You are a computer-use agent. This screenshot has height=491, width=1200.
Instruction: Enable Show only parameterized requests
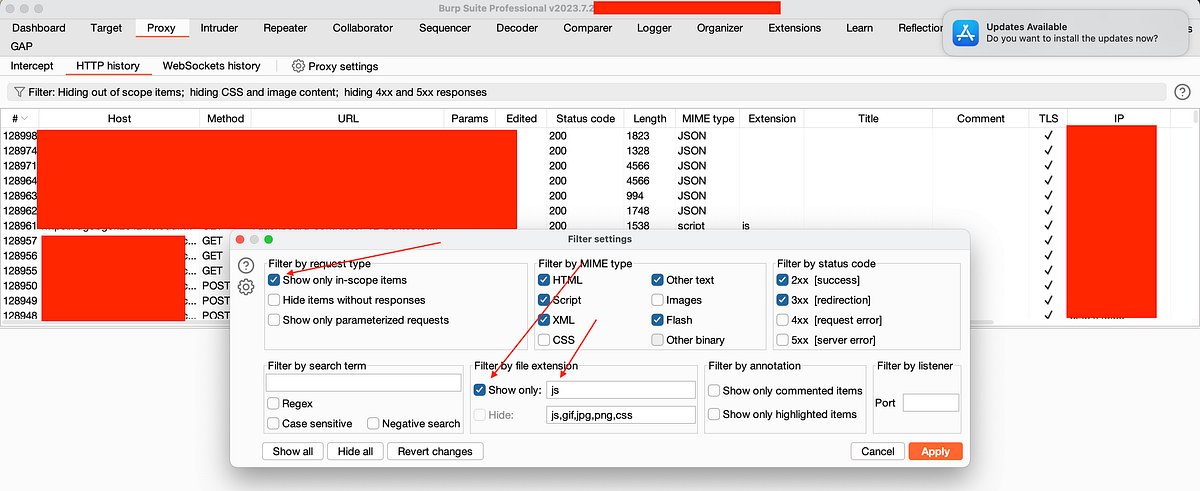[x=274, y=320]
